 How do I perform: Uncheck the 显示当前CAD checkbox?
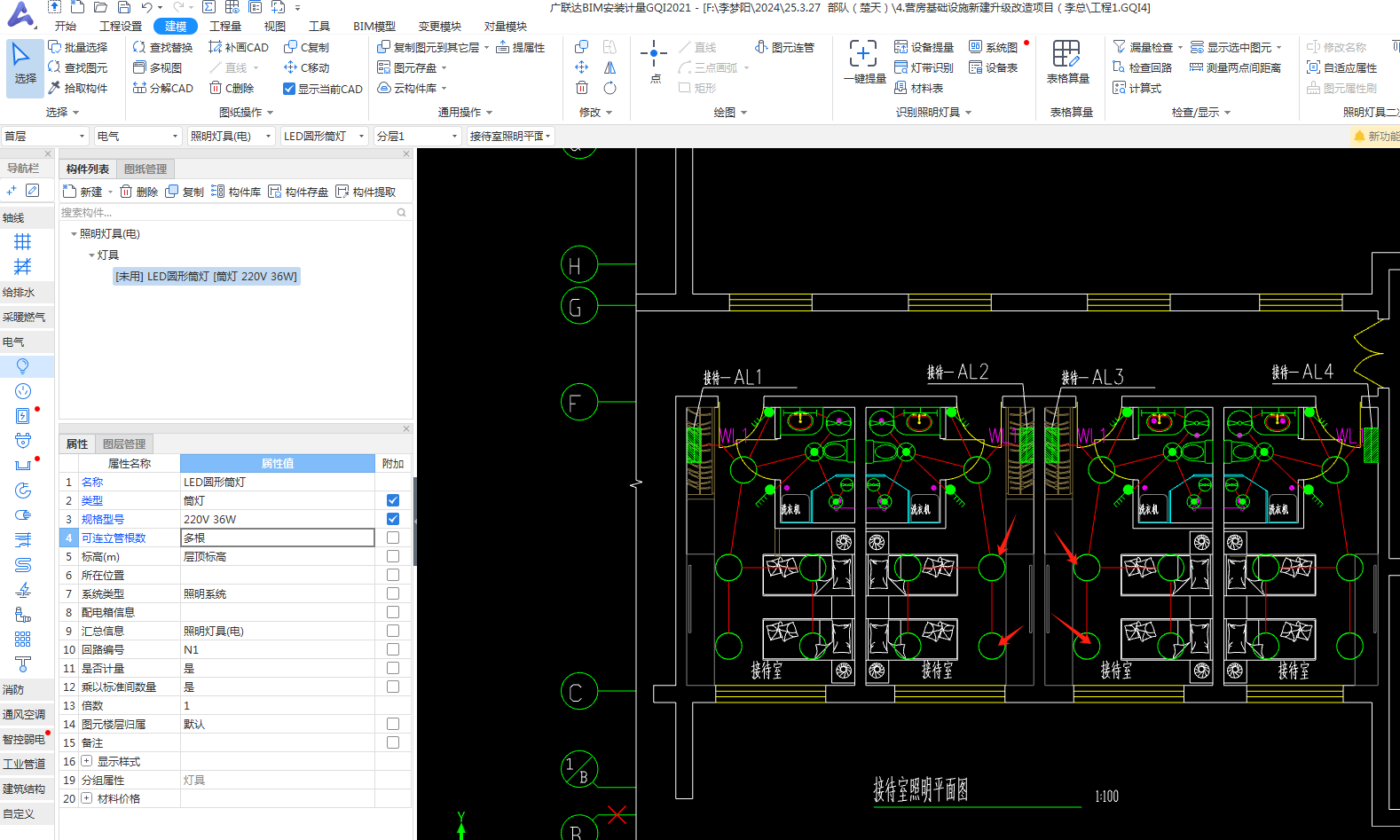click(x=288, y=89)
